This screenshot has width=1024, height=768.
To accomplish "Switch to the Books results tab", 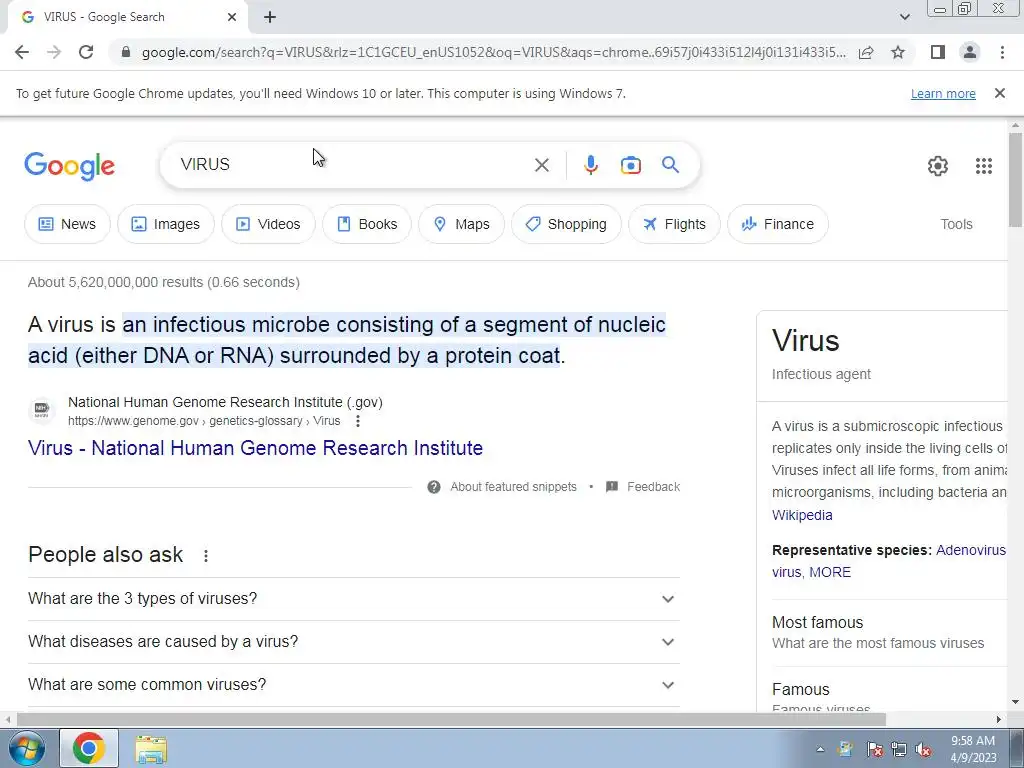I will [367, 224].
